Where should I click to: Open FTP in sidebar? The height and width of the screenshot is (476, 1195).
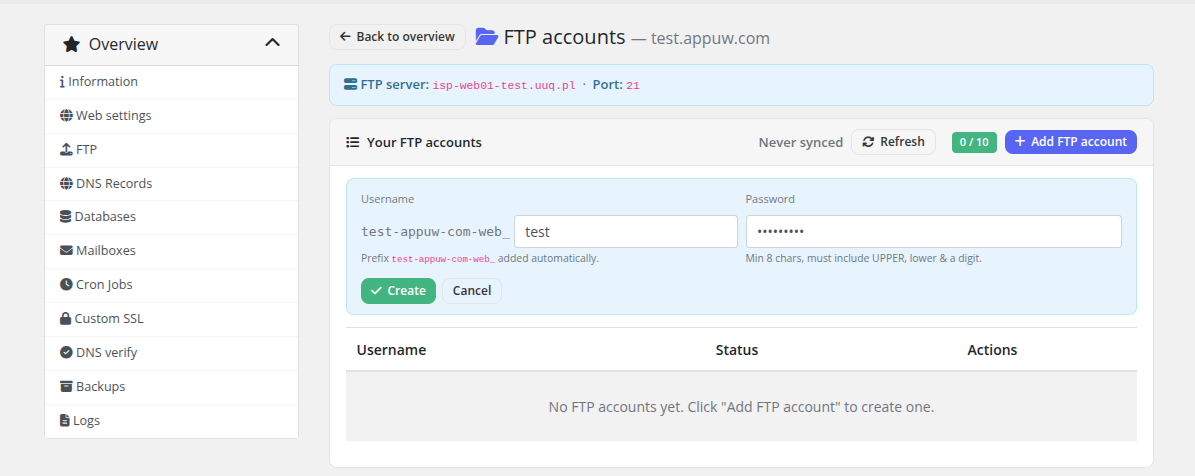click(x=171, y=150)
